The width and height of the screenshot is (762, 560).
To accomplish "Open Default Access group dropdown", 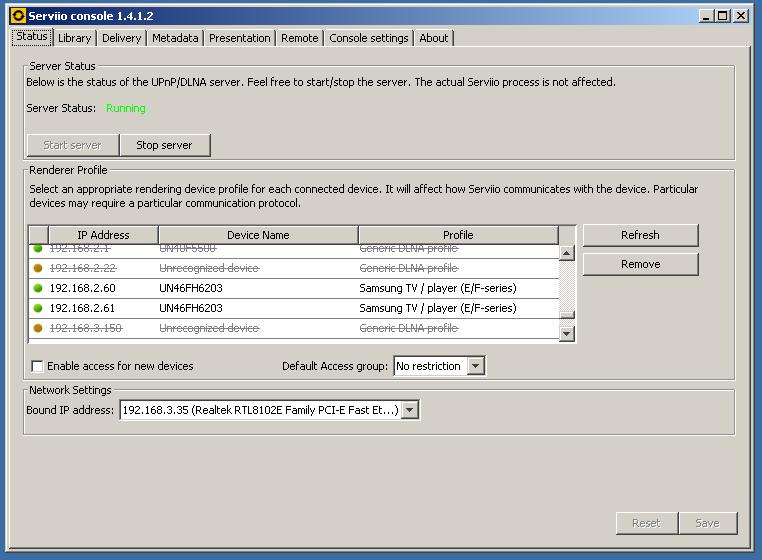I will coord(476,366).
